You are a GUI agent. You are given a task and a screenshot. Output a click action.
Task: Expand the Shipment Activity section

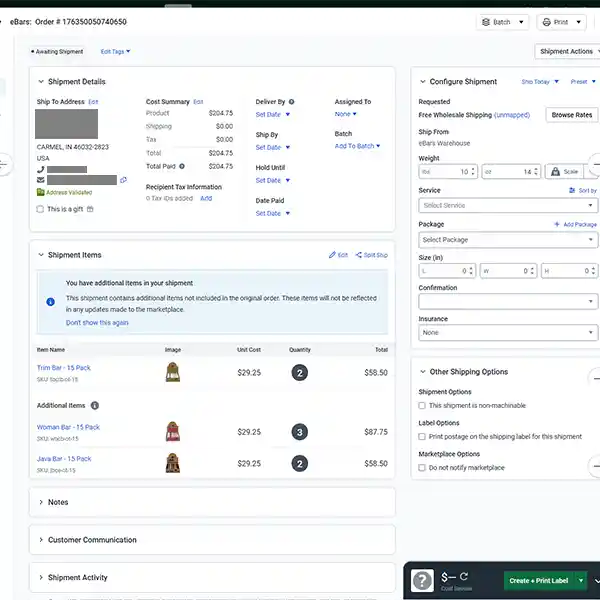pyautogui.click(x=41, y=577)
